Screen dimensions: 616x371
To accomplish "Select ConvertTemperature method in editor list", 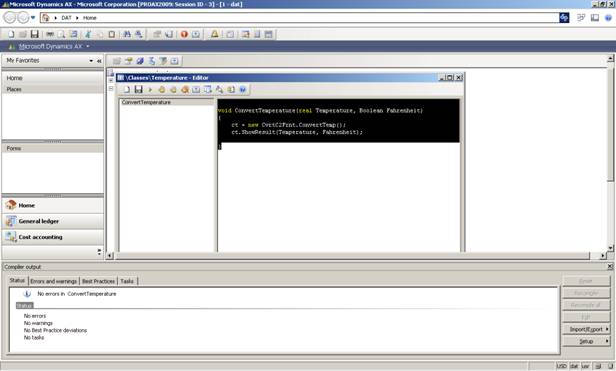I will click(146, 102).
